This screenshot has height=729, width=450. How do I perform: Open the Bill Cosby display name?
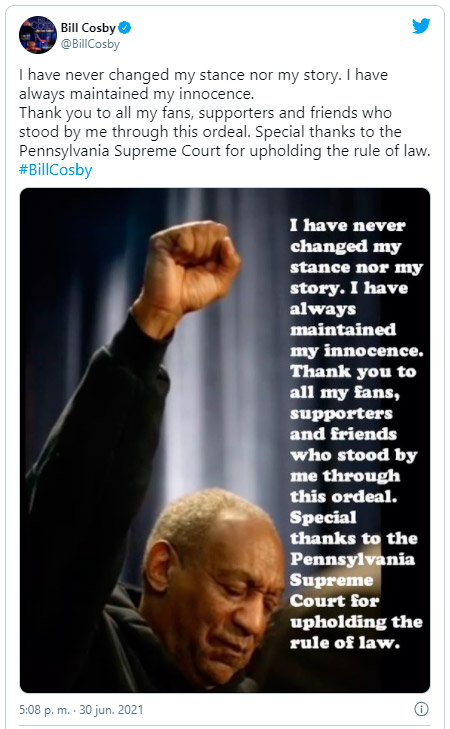pos(88,28)
